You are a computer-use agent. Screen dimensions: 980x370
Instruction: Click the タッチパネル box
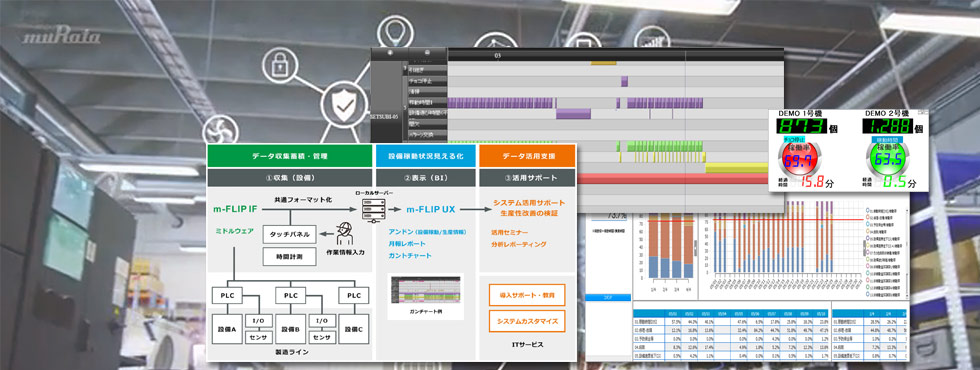pyautogui.click(x=288, y=234)
